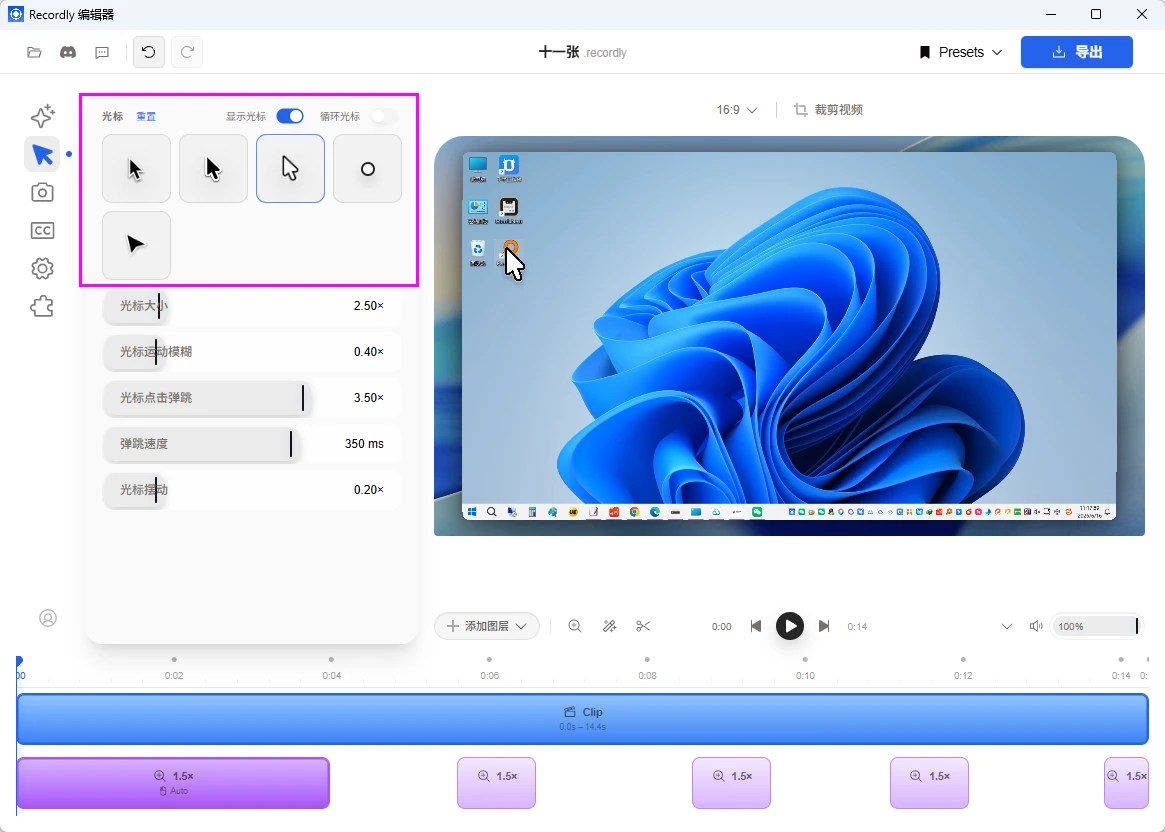Viewport: 1165px width, 832px height.
Task: Choose the second tilted black cursor style
Action: [x=213, y=169]
